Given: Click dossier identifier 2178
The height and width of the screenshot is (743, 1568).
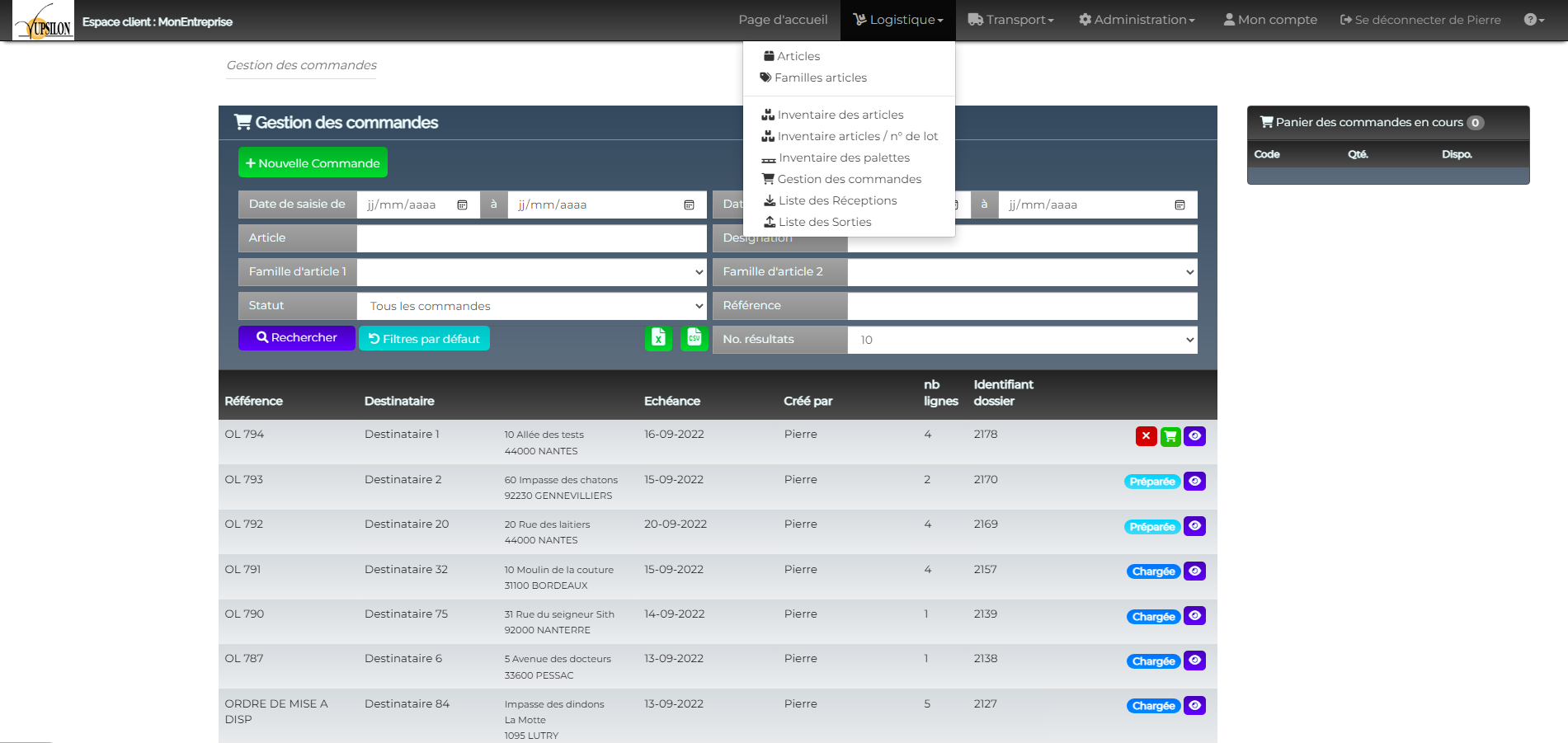Looking at the screenshot, I should pos(985,435).
